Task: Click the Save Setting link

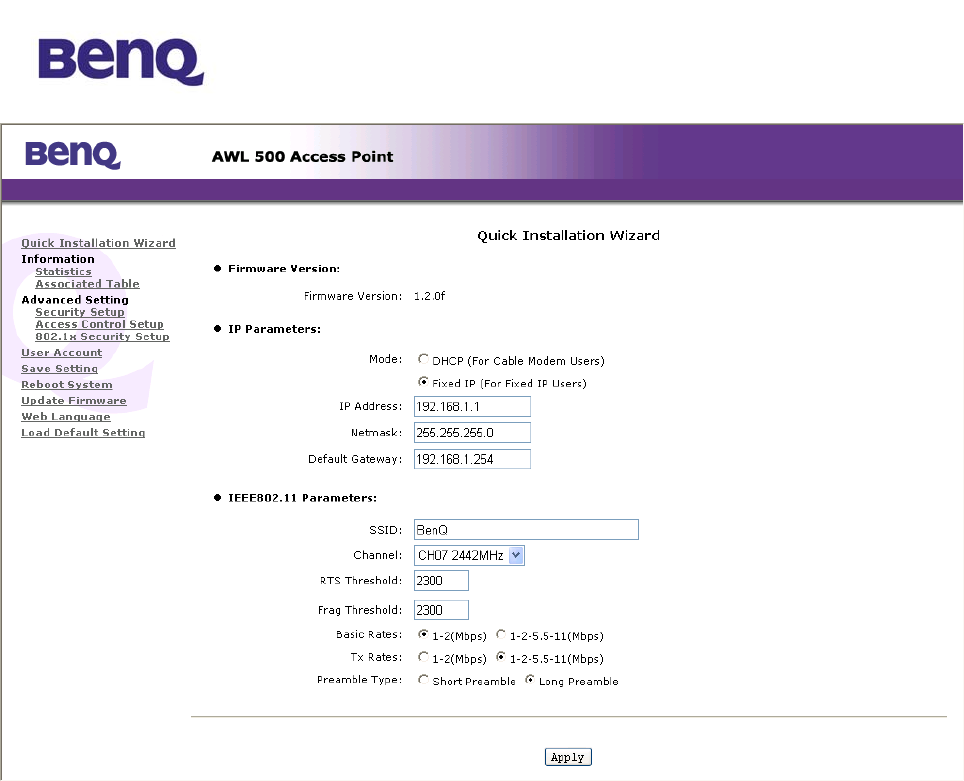Action: coord(60,368)
